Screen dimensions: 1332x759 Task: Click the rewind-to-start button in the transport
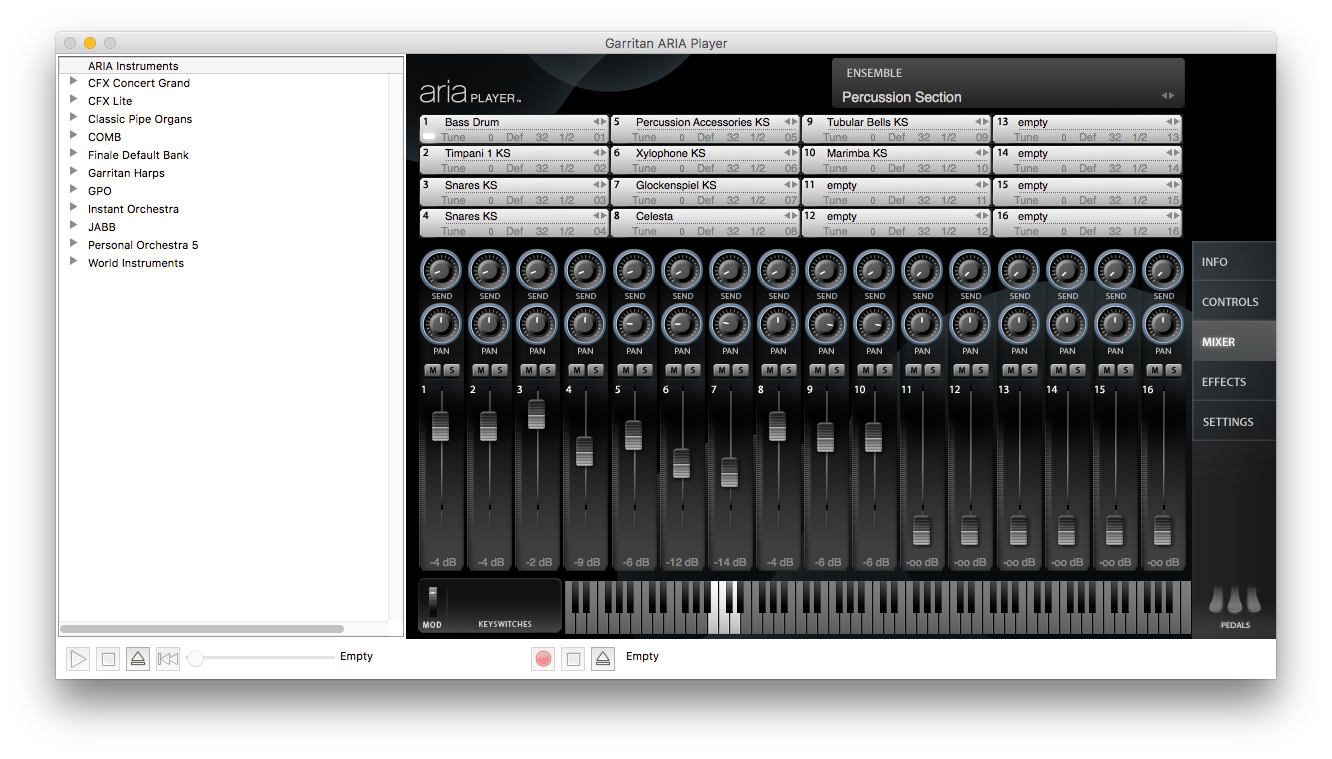(168, 659)
